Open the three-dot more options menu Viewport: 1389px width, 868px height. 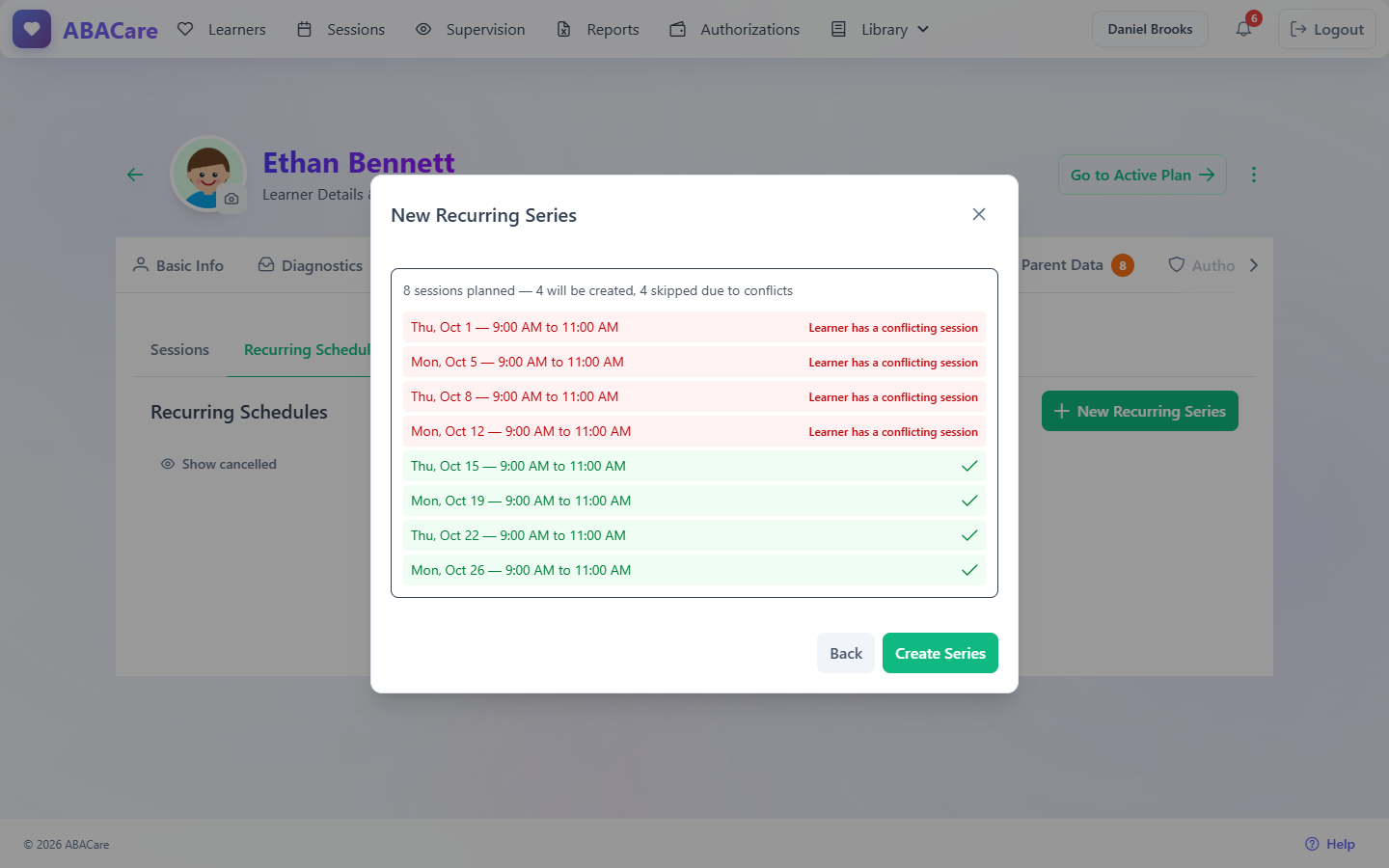point(1254,175)
